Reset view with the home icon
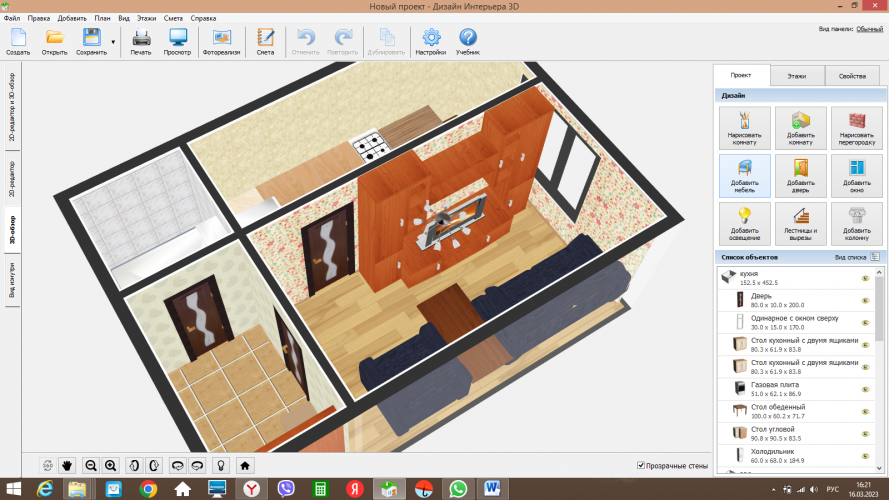This screenshot has height=500, width=889. [x=245, y=465]
